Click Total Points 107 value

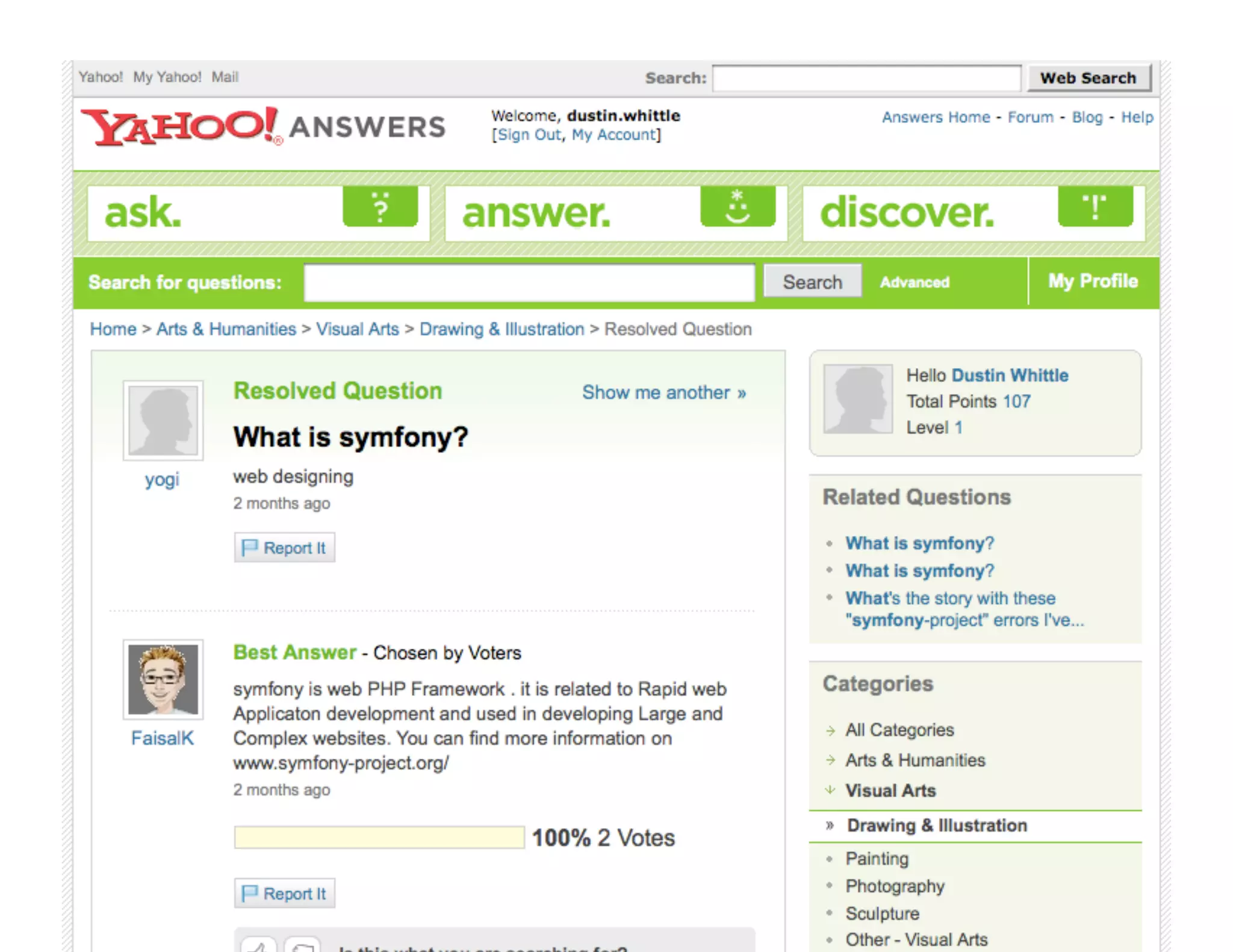(1017, 401)
